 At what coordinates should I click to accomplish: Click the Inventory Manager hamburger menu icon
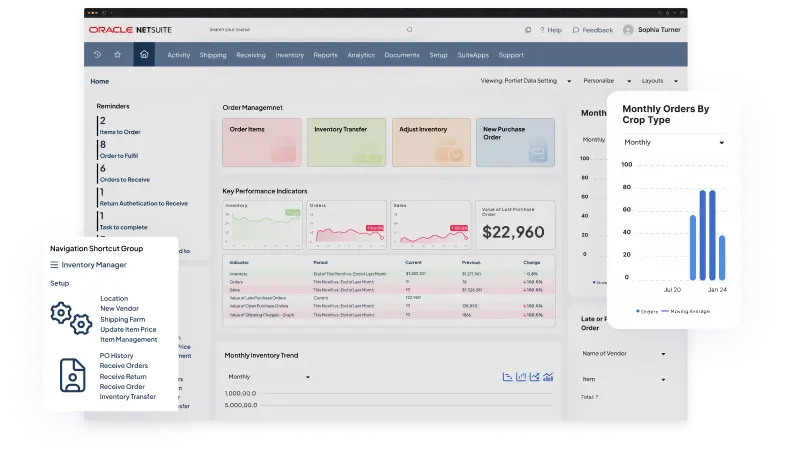[54, 265]
